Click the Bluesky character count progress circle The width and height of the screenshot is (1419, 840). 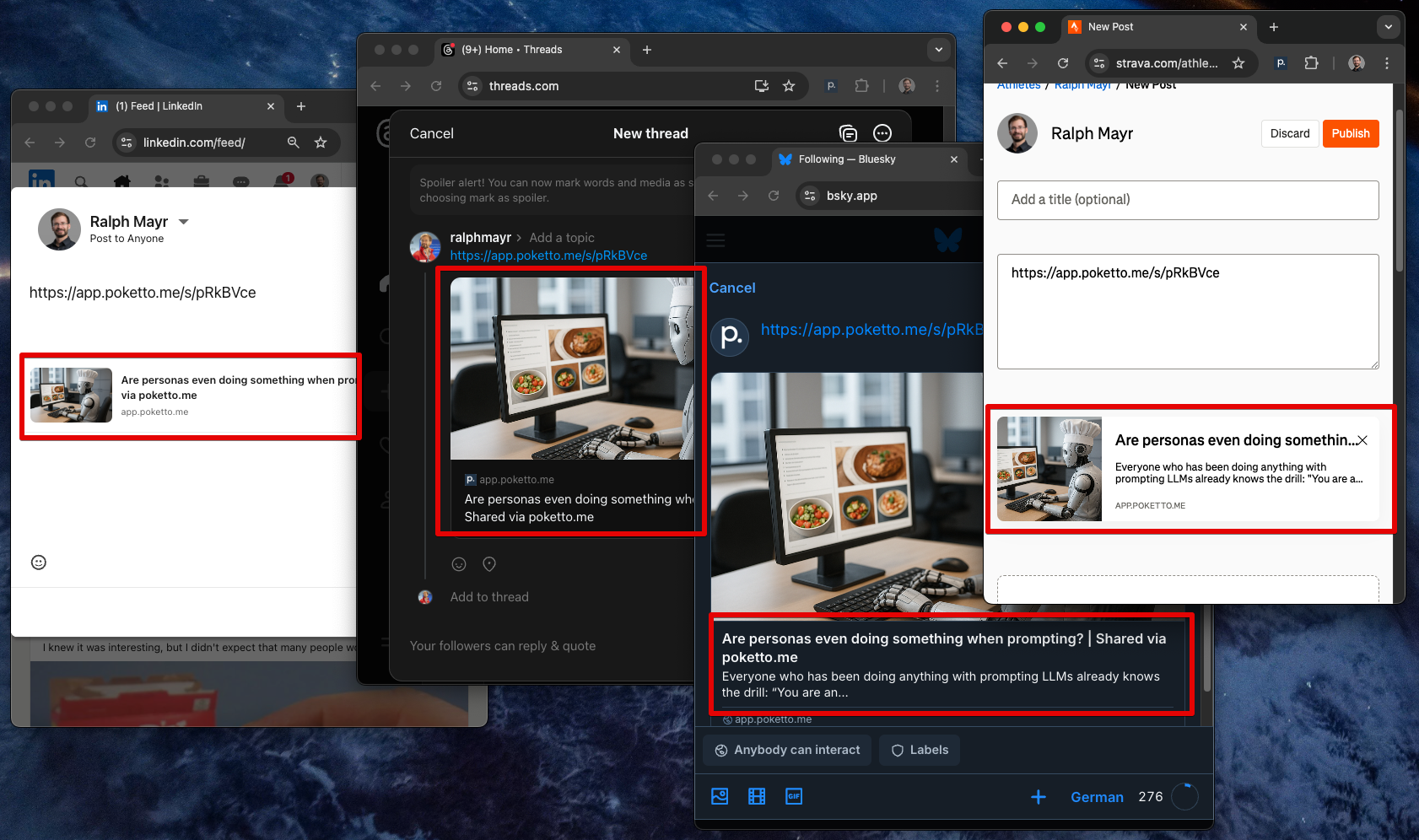(1184, 797)
